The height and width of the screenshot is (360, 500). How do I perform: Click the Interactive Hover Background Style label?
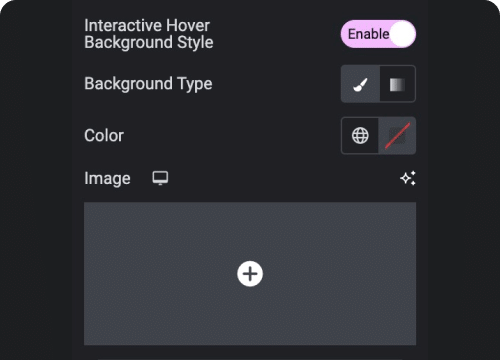point(149,34)
